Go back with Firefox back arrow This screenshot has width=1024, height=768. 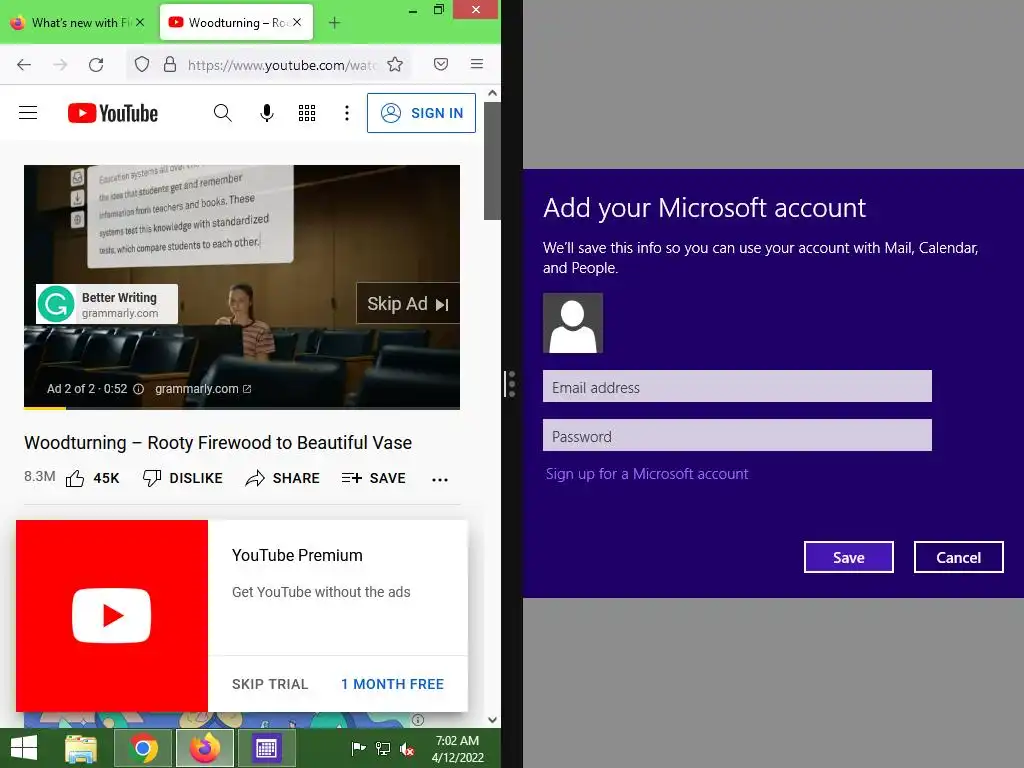(x=24, y=64)
